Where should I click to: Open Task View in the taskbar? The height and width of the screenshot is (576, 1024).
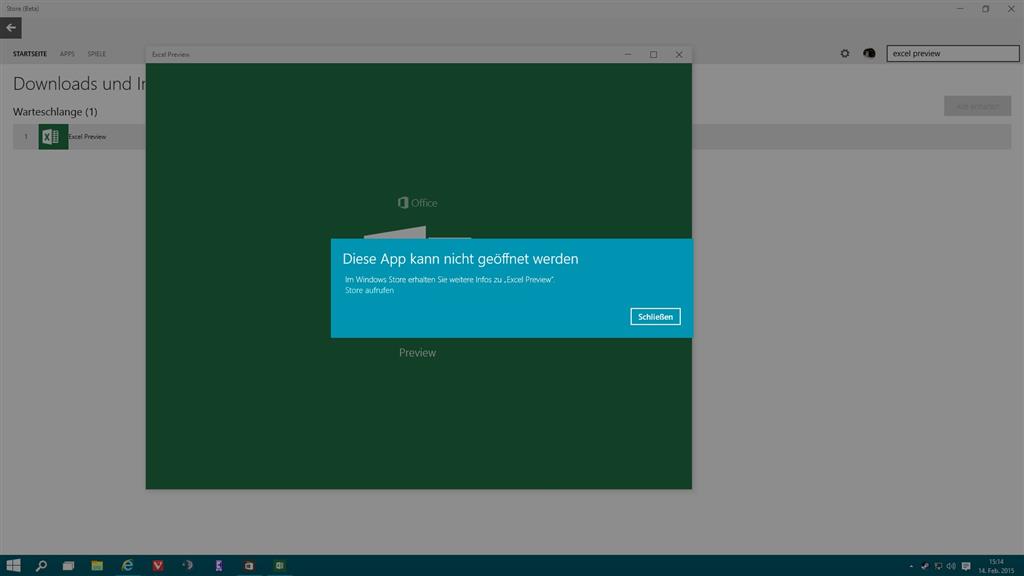[x=69, y=566]
